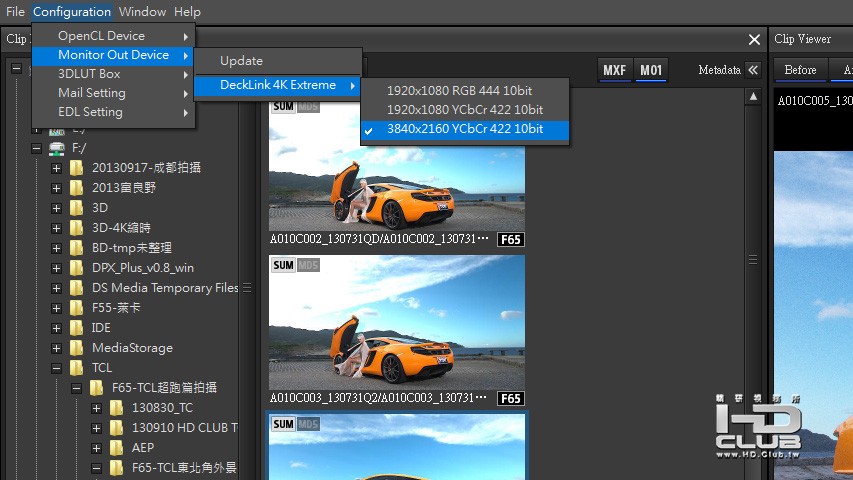This screenshot has width=853, height=480.
Task: Open the EDL Setting submenu
Action: (113, 112)
